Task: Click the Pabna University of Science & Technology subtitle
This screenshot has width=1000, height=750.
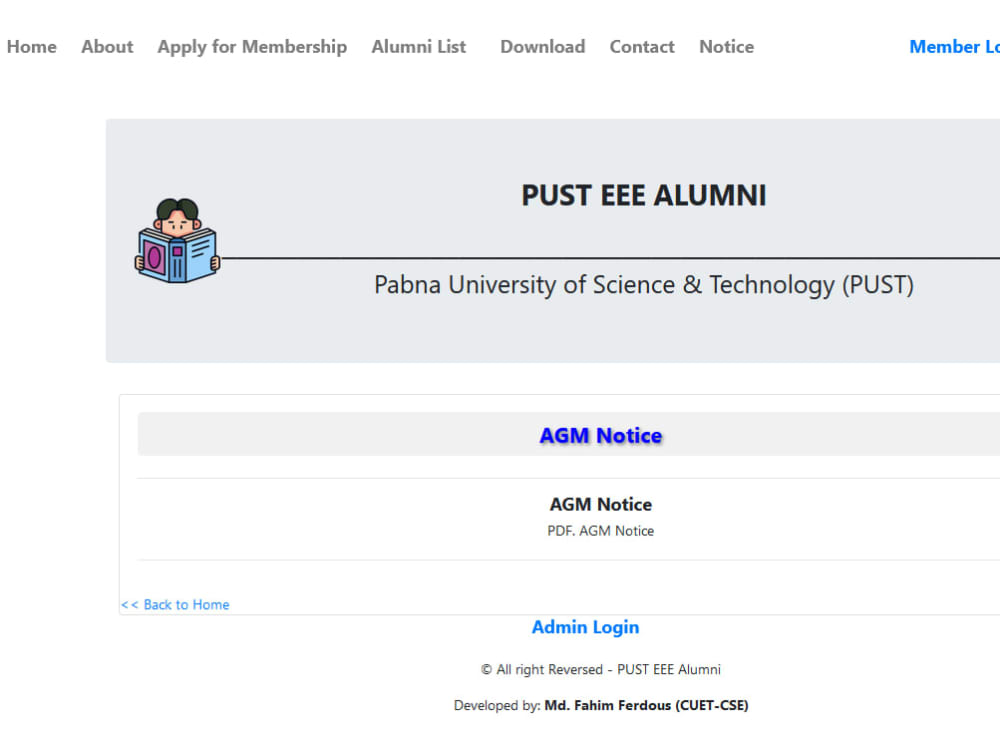Action: coord(644,285)
